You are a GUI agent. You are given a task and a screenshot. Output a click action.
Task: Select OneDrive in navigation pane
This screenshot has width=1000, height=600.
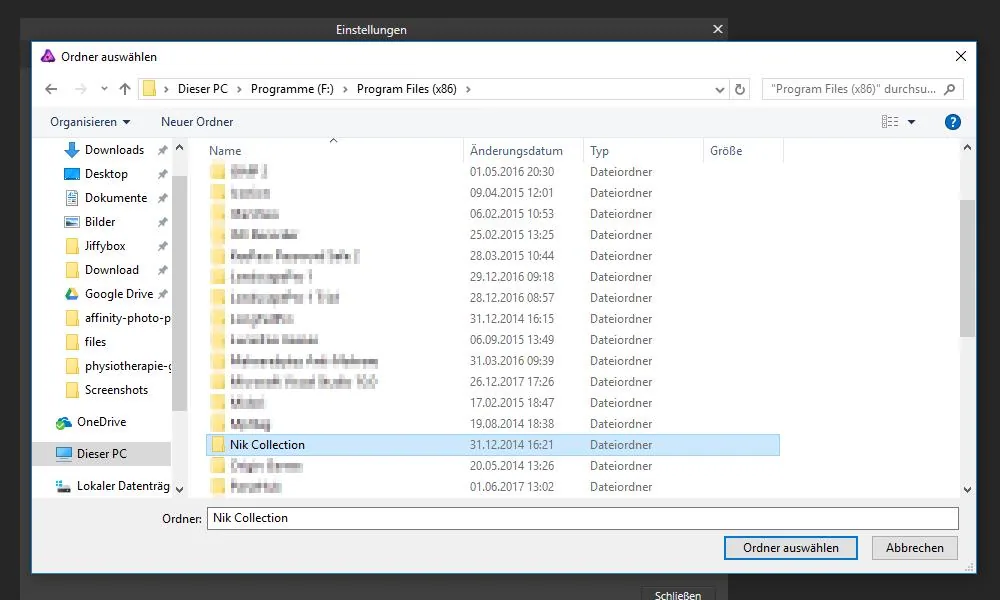click(x=101, y=422)
